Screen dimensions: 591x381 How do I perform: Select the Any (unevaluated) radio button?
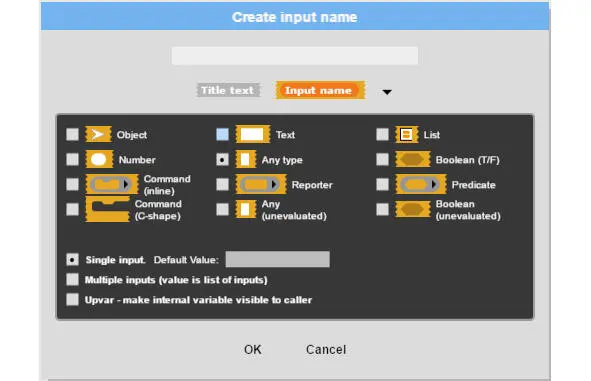click(222, 209)
